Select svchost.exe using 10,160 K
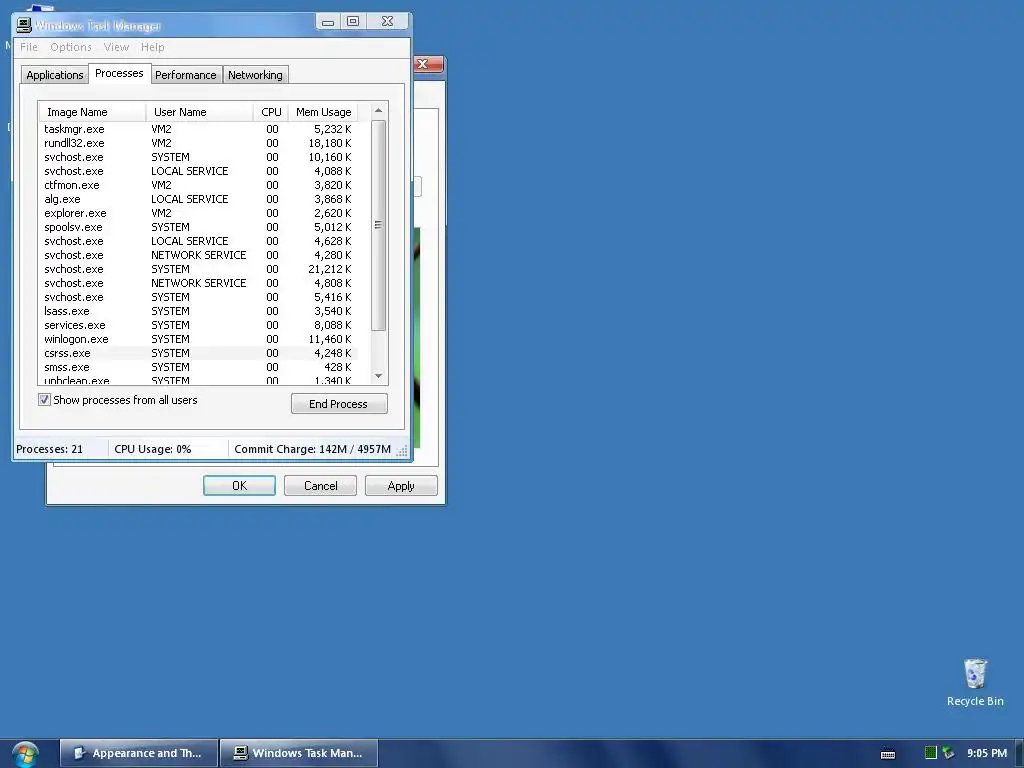This screenshot has width=1024, height=768. click(198, 157)
